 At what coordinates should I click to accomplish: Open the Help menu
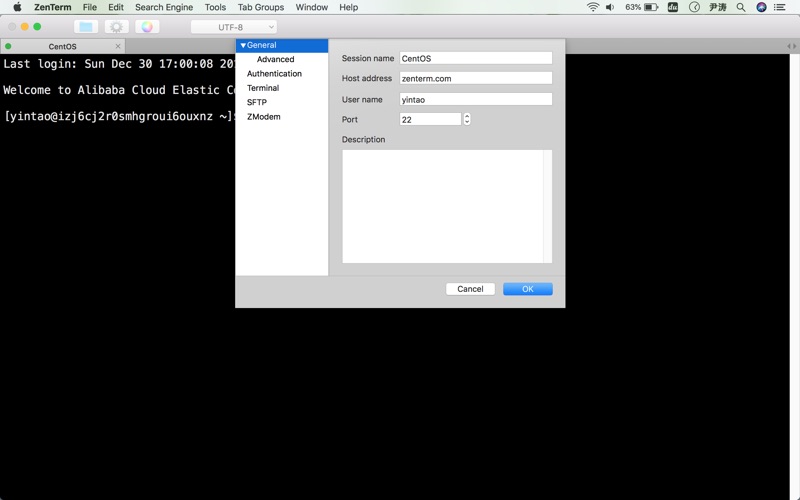348,7
